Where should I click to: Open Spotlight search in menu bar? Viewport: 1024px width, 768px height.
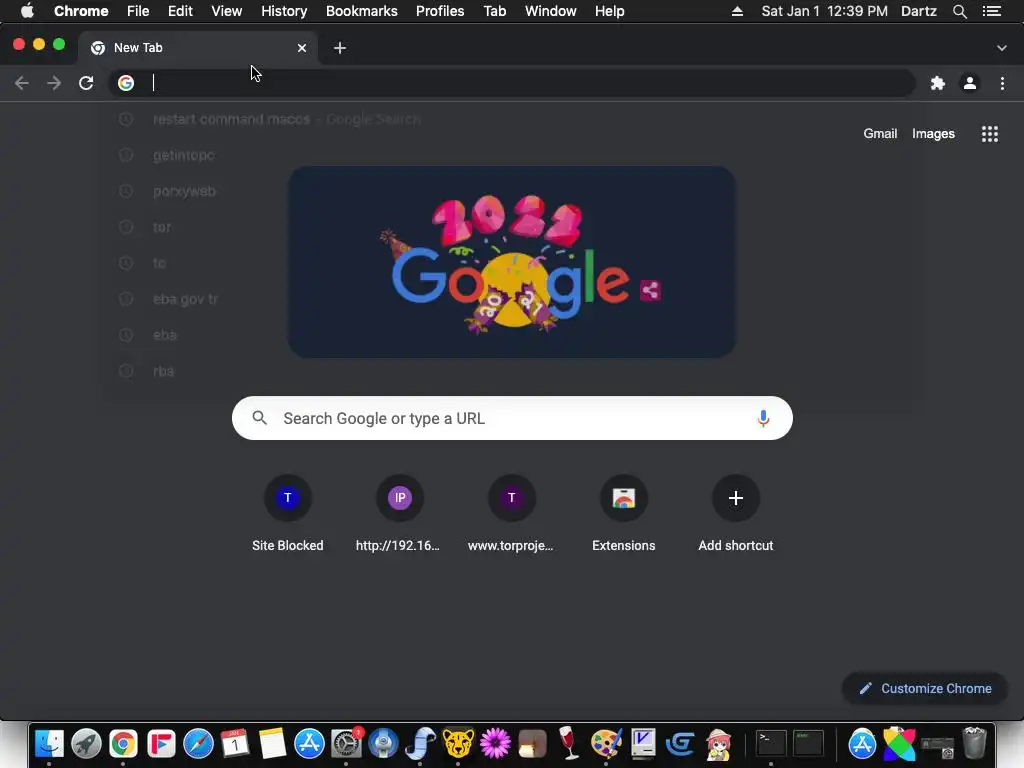tap(959, 11)
